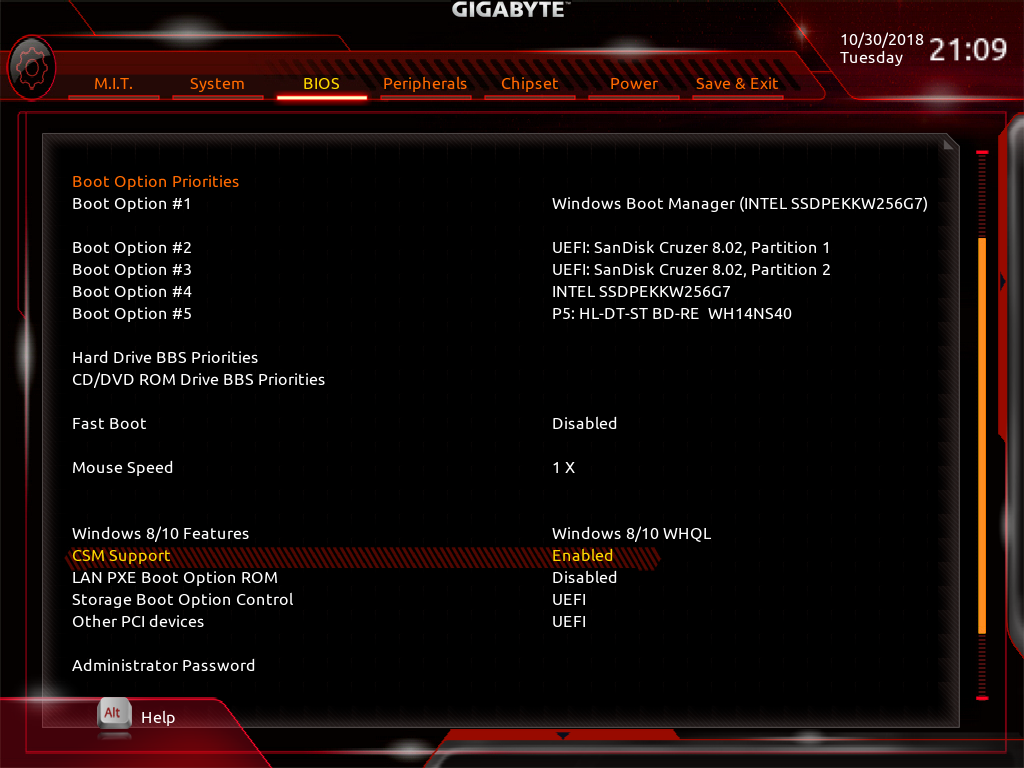The height and width of the screenshot is (768, 1024).
Task: Click the right-side panel arrow
Action: click(1003, 281)
